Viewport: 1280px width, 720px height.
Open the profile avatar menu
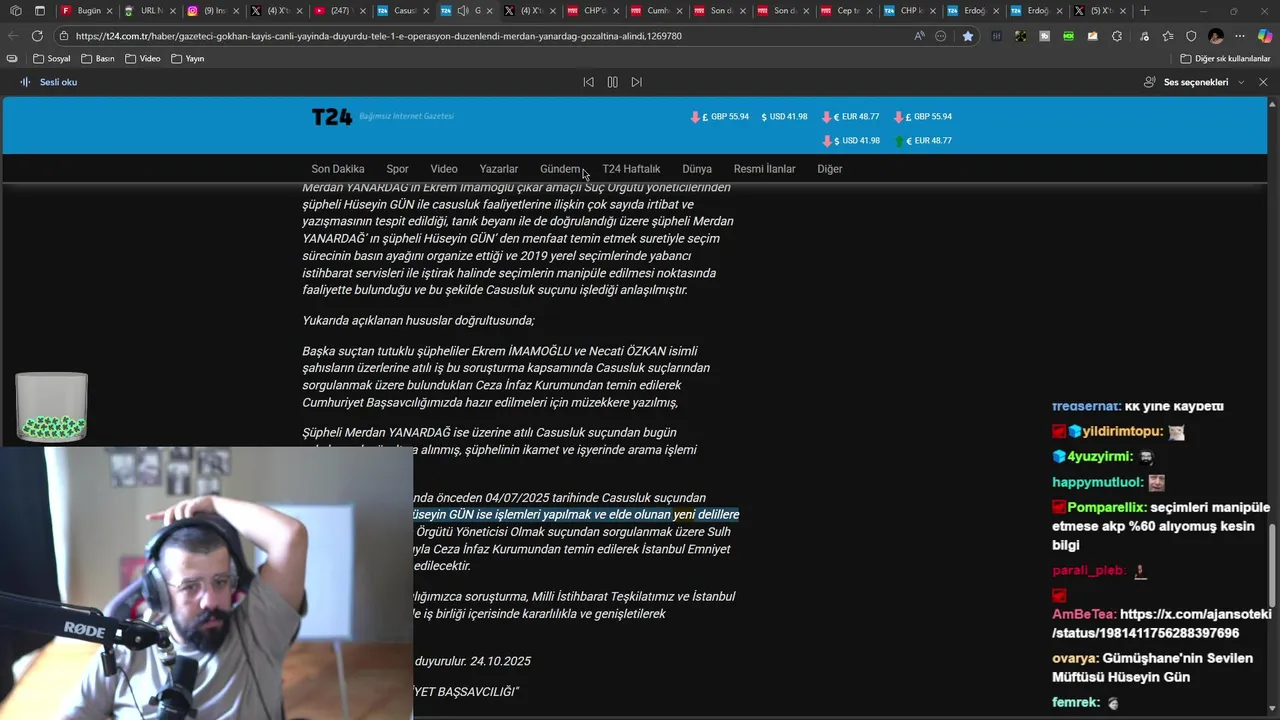[1216, 36]
